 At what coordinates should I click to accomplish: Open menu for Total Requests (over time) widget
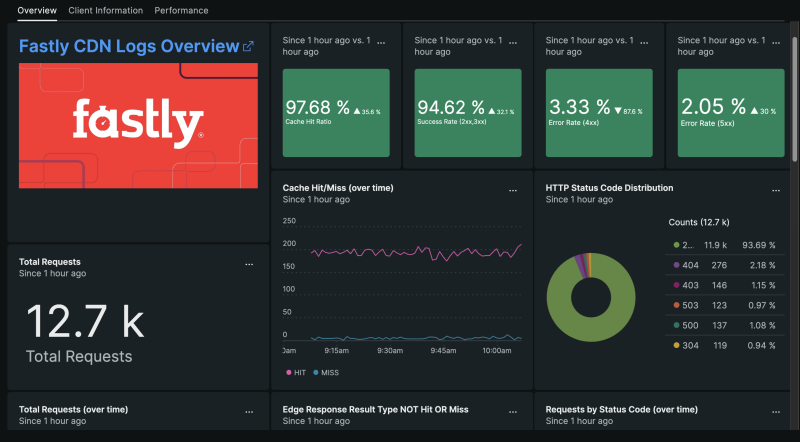click(x=249, y=411)
